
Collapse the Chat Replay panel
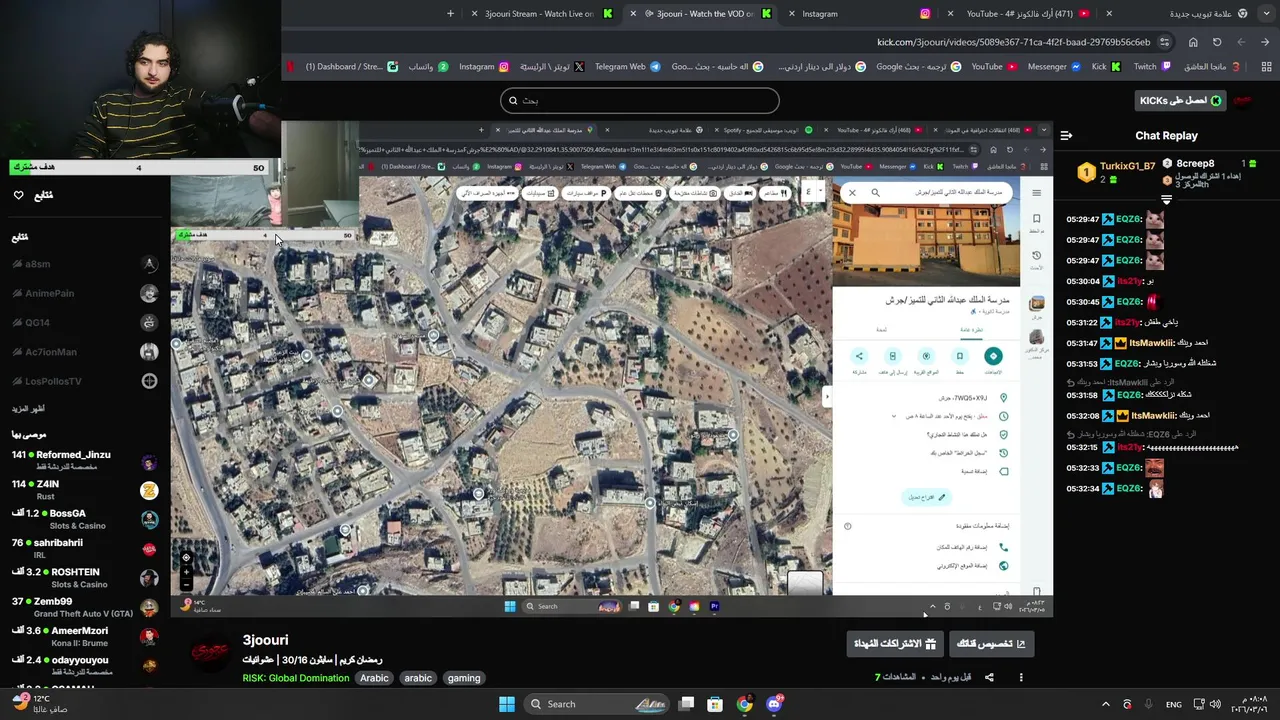pyautogui.click(x=1066, y=135)
